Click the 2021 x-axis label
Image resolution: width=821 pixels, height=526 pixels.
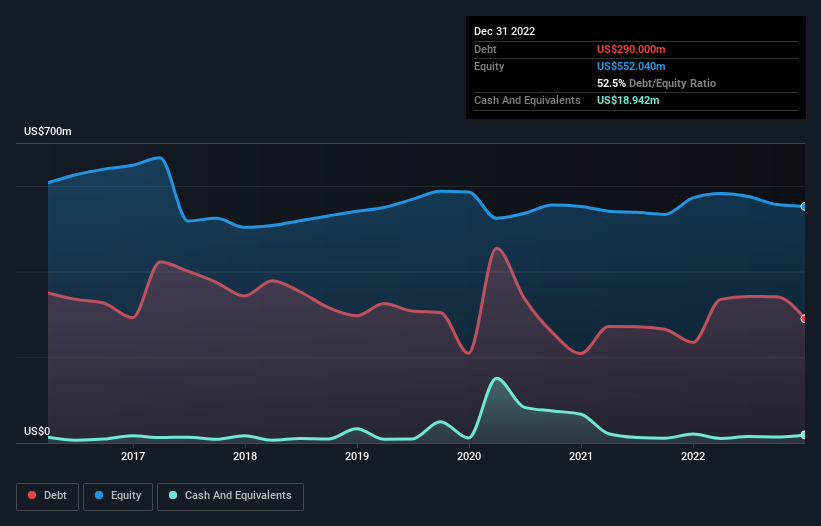581,456
